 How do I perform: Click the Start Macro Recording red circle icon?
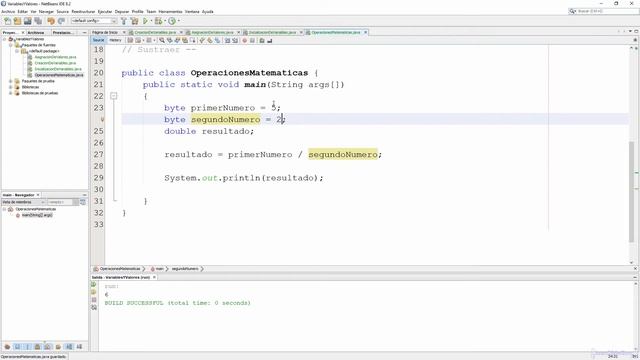pyautogui.click(x=245, y=40)
